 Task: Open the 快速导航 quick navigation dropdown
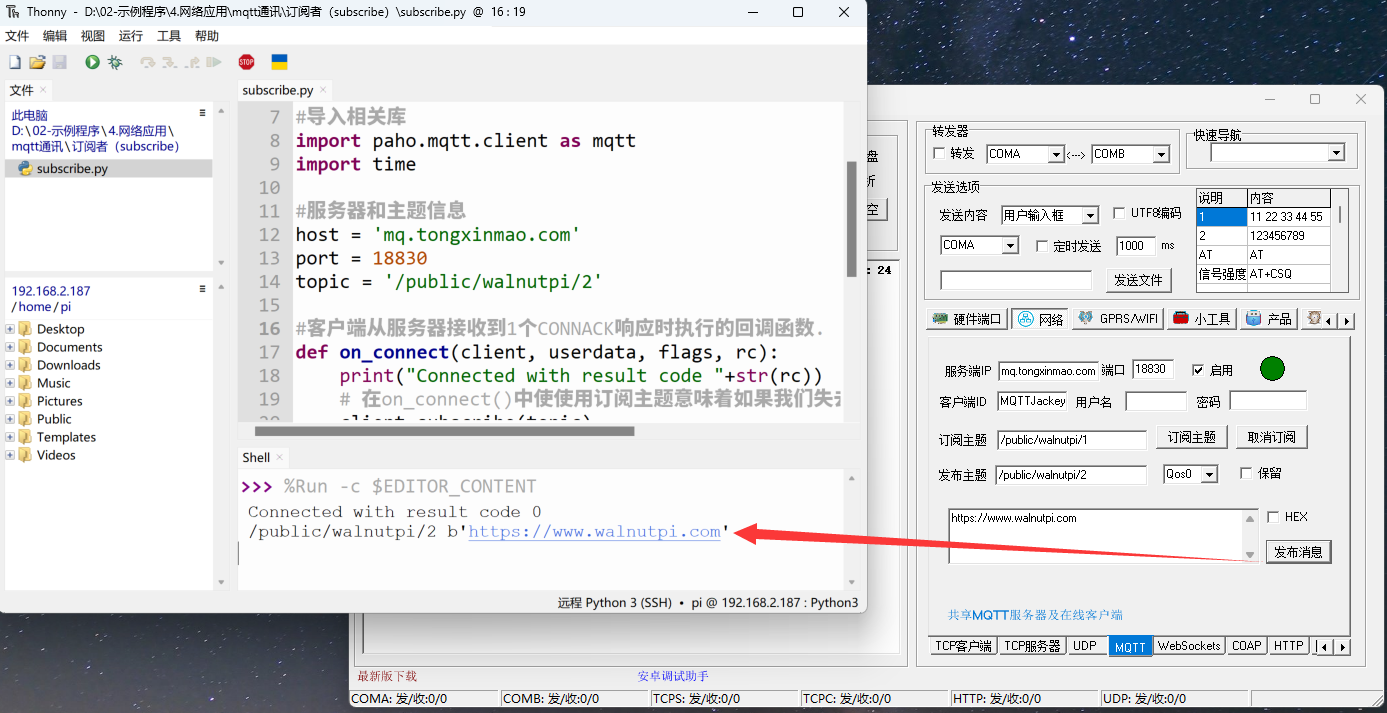coord(1336,153)
